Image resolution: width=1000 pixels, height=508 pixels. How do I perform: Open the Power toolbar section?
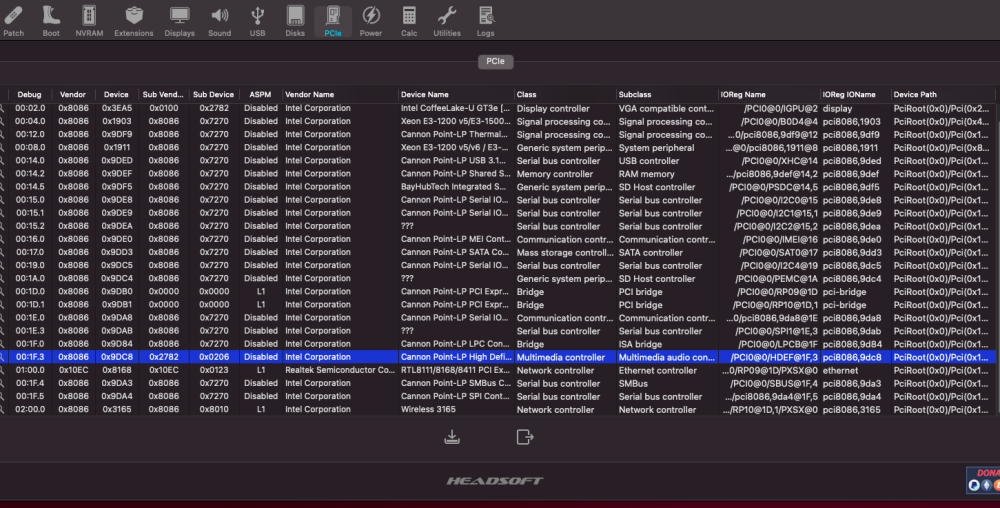371,20
